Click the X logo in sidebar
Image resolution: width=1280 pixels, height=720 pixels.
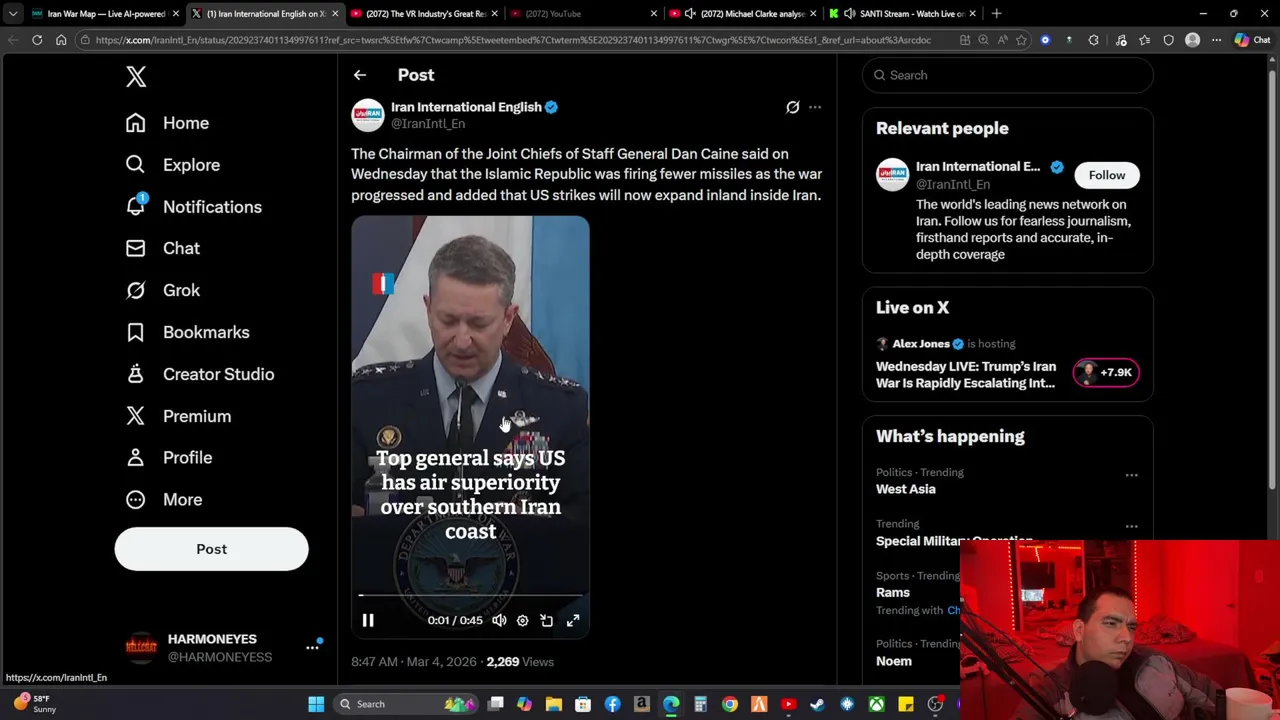(x=136, y=77)
